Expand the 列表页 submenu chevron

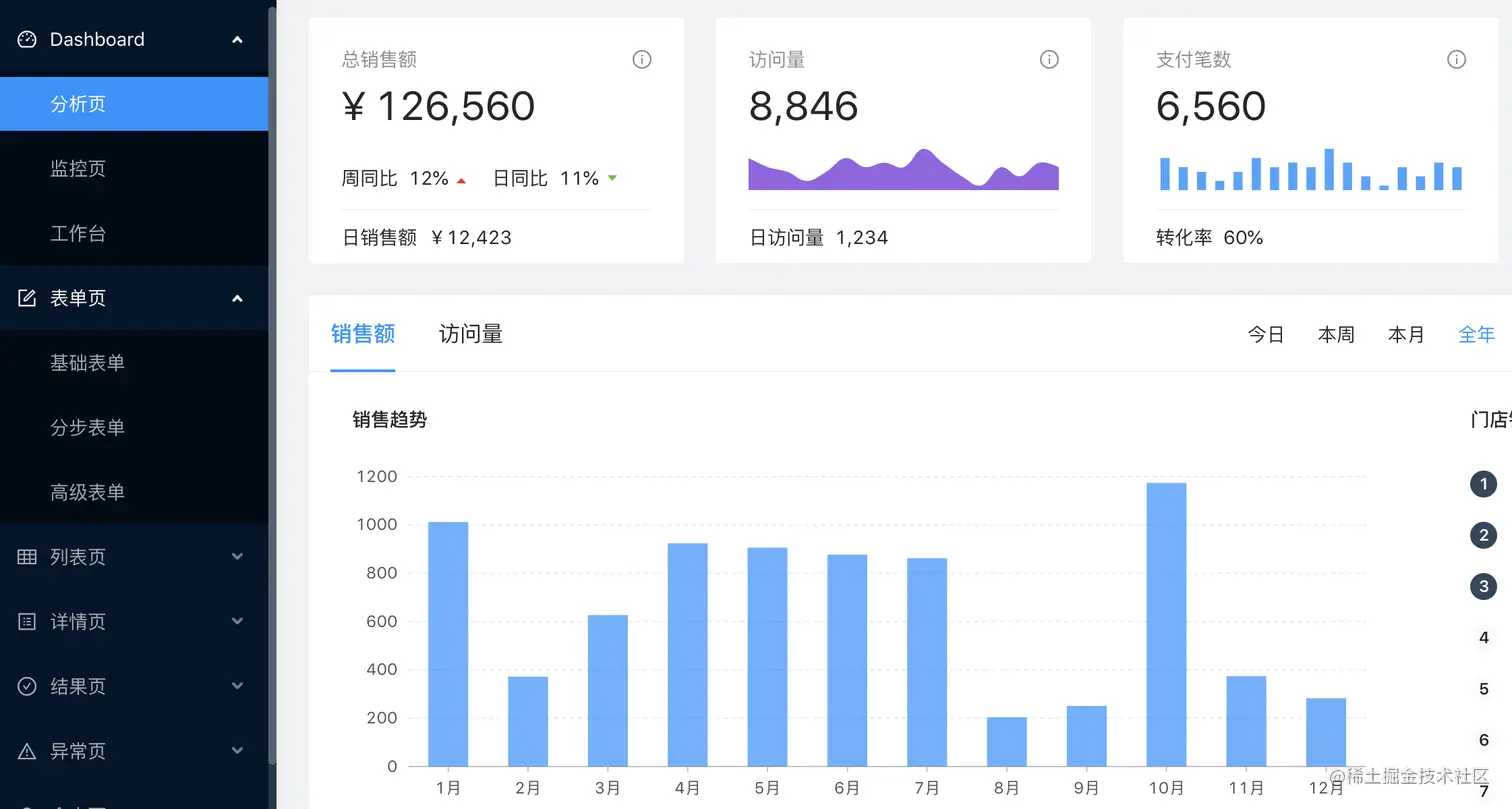point(237,556)
